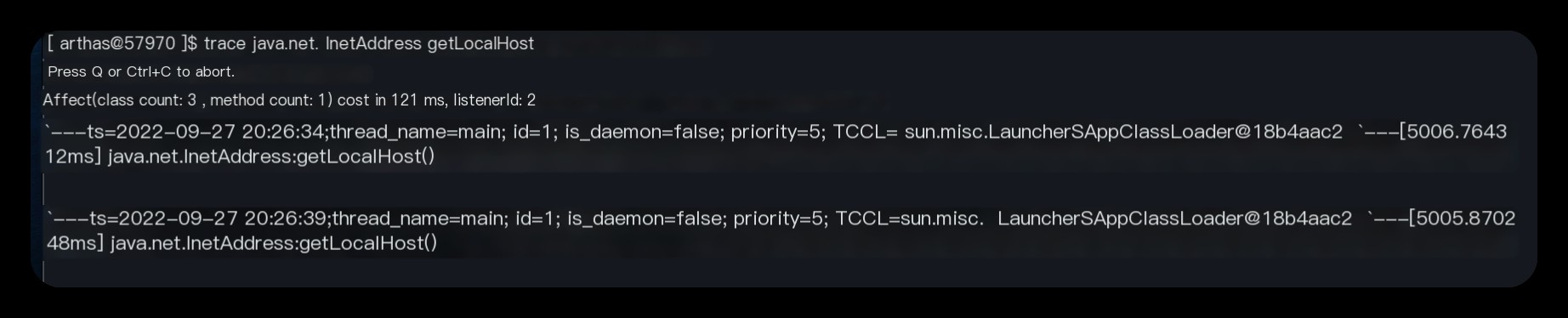Viewport: 1568px width, 318px height.
Task: Click the second is_daemon=false text
Action: pyautogui.click(x=645, y=219)
